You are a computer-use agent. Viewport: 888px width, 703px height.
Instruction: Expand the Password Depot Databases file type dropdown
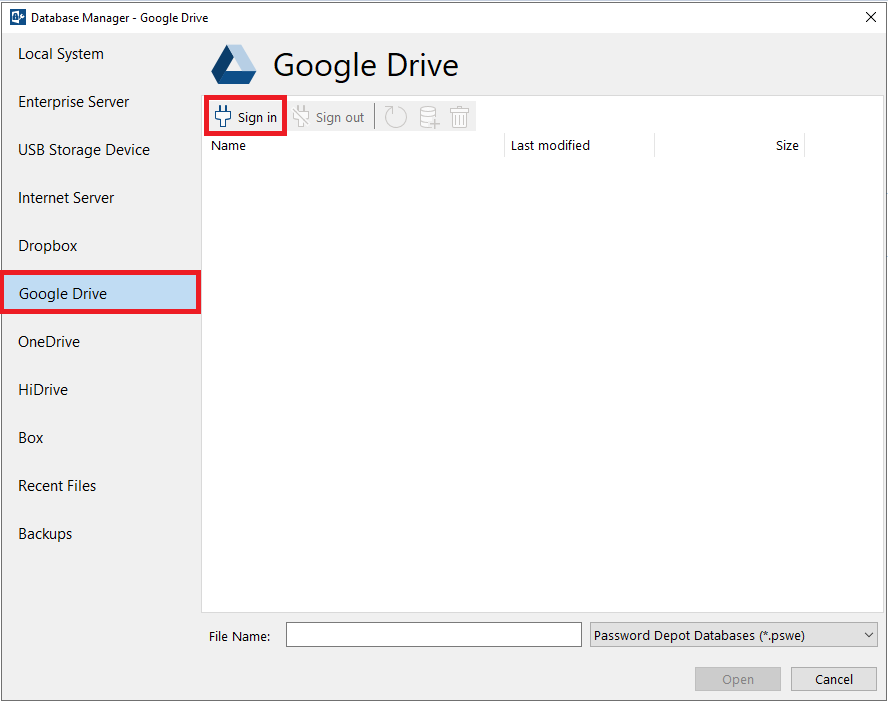click(x=733, y=636)
